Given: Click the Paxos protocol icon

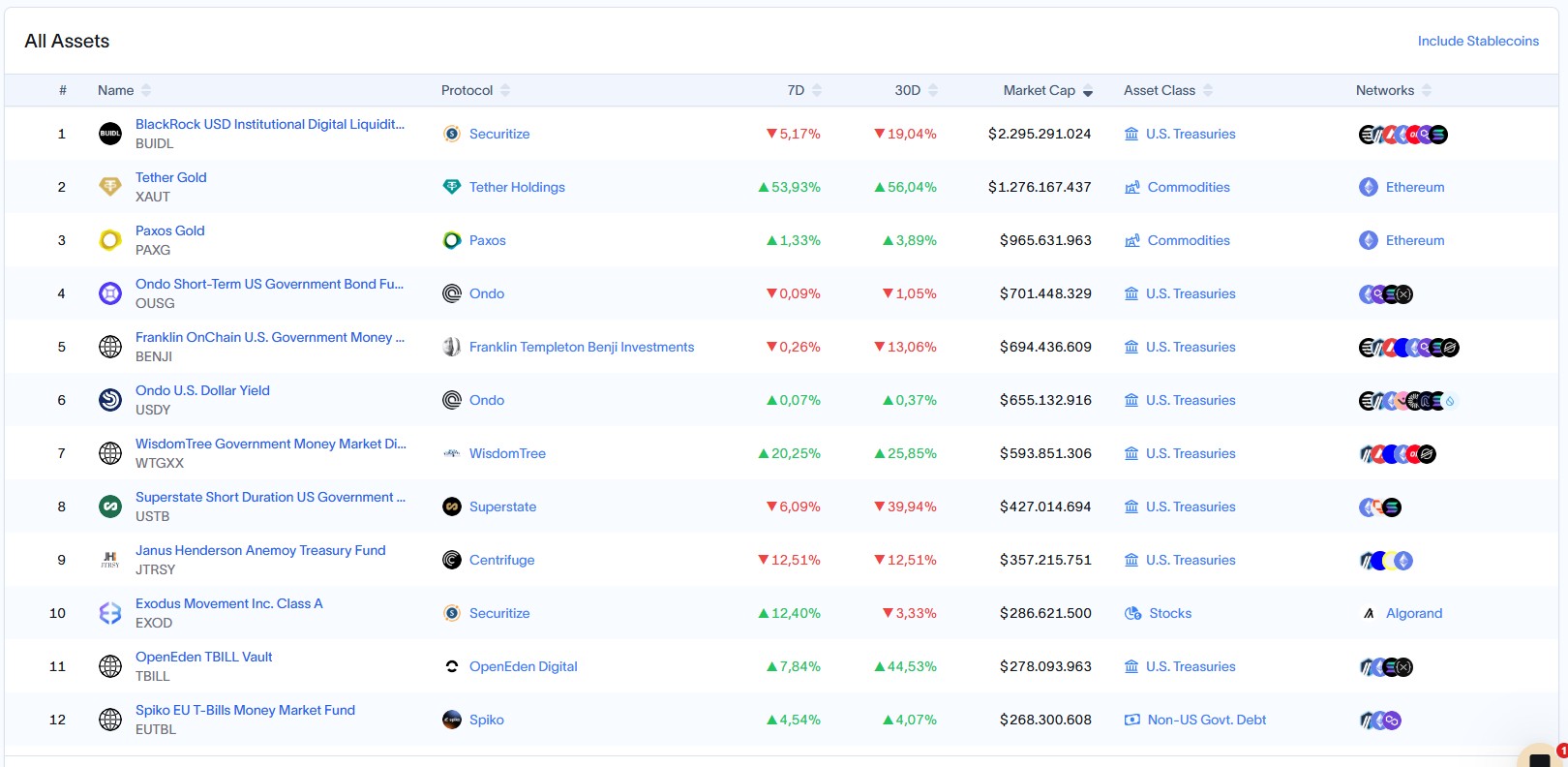Looking at the screenshot, I should tap(452, 240).
